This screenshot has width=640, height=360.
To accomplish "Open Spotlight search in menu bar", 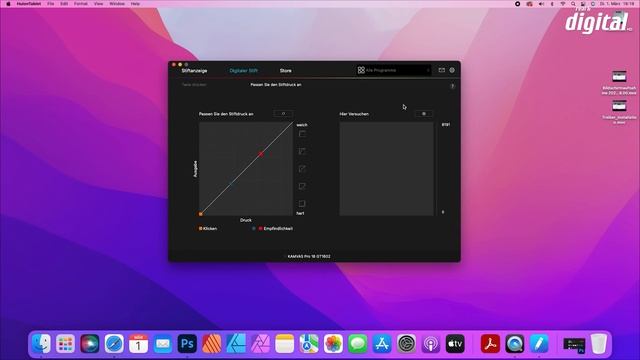I will 573,4.
